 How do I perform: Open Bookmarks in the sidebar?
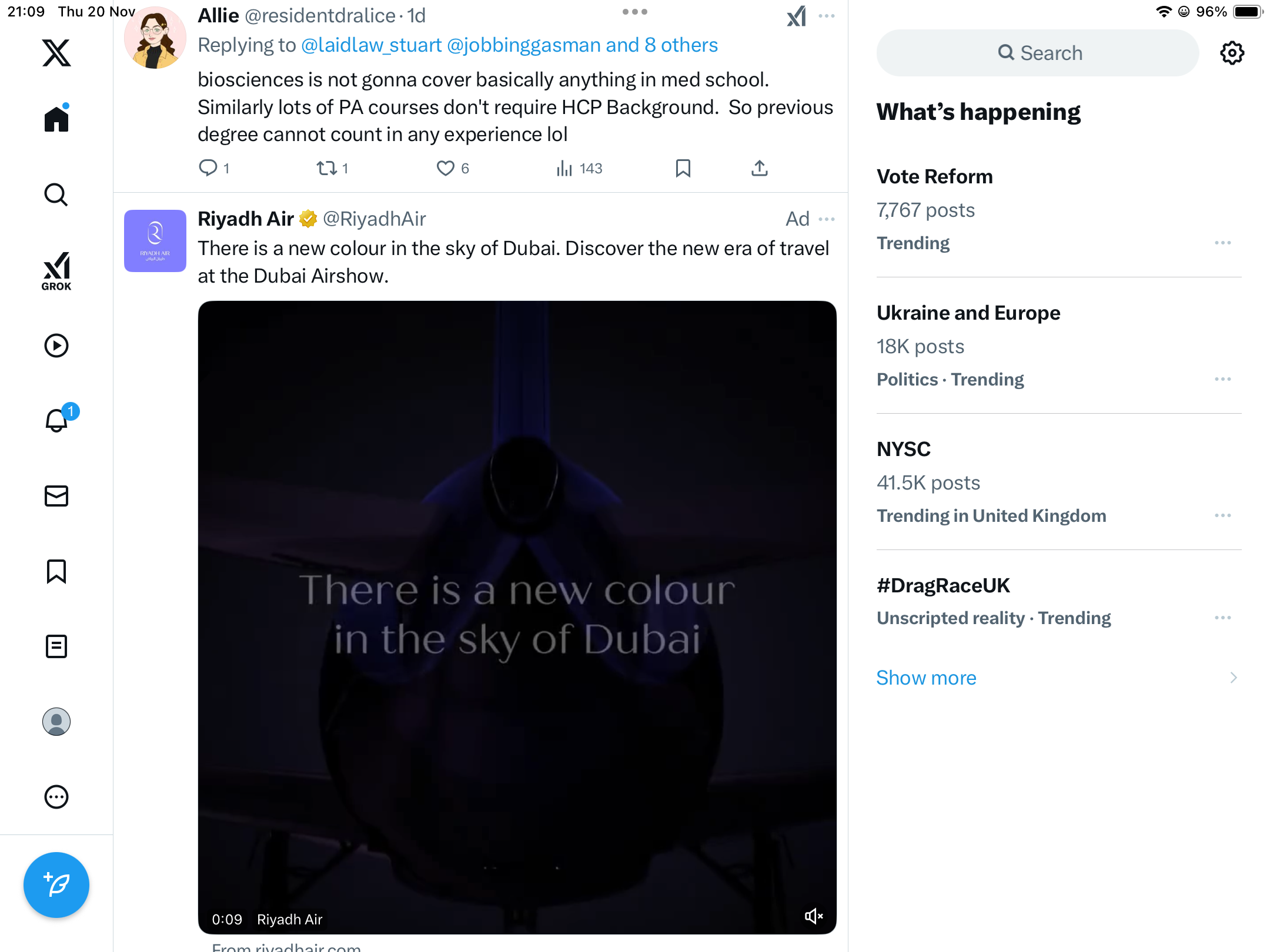click(x=56, y=571)
